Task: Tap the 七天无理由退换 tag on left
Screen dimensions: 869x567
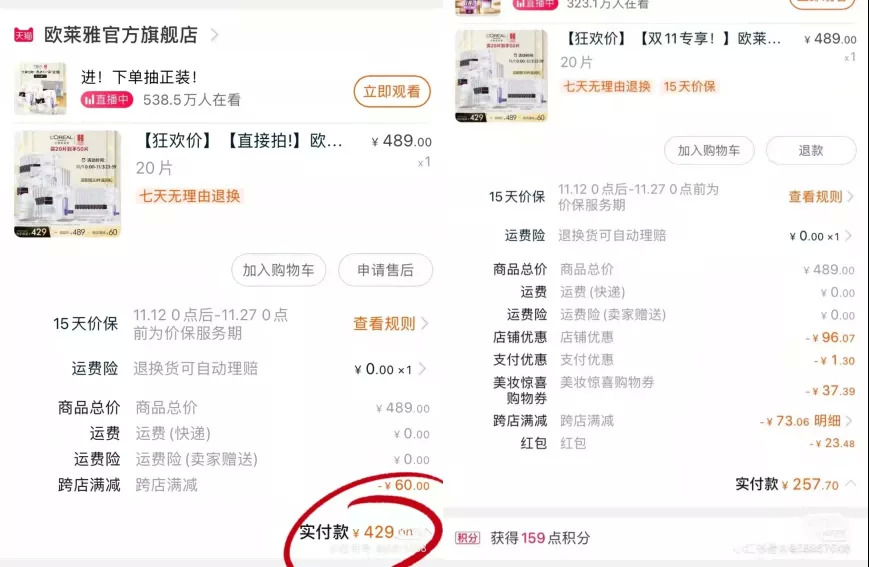Action: (x=190, y=196)
